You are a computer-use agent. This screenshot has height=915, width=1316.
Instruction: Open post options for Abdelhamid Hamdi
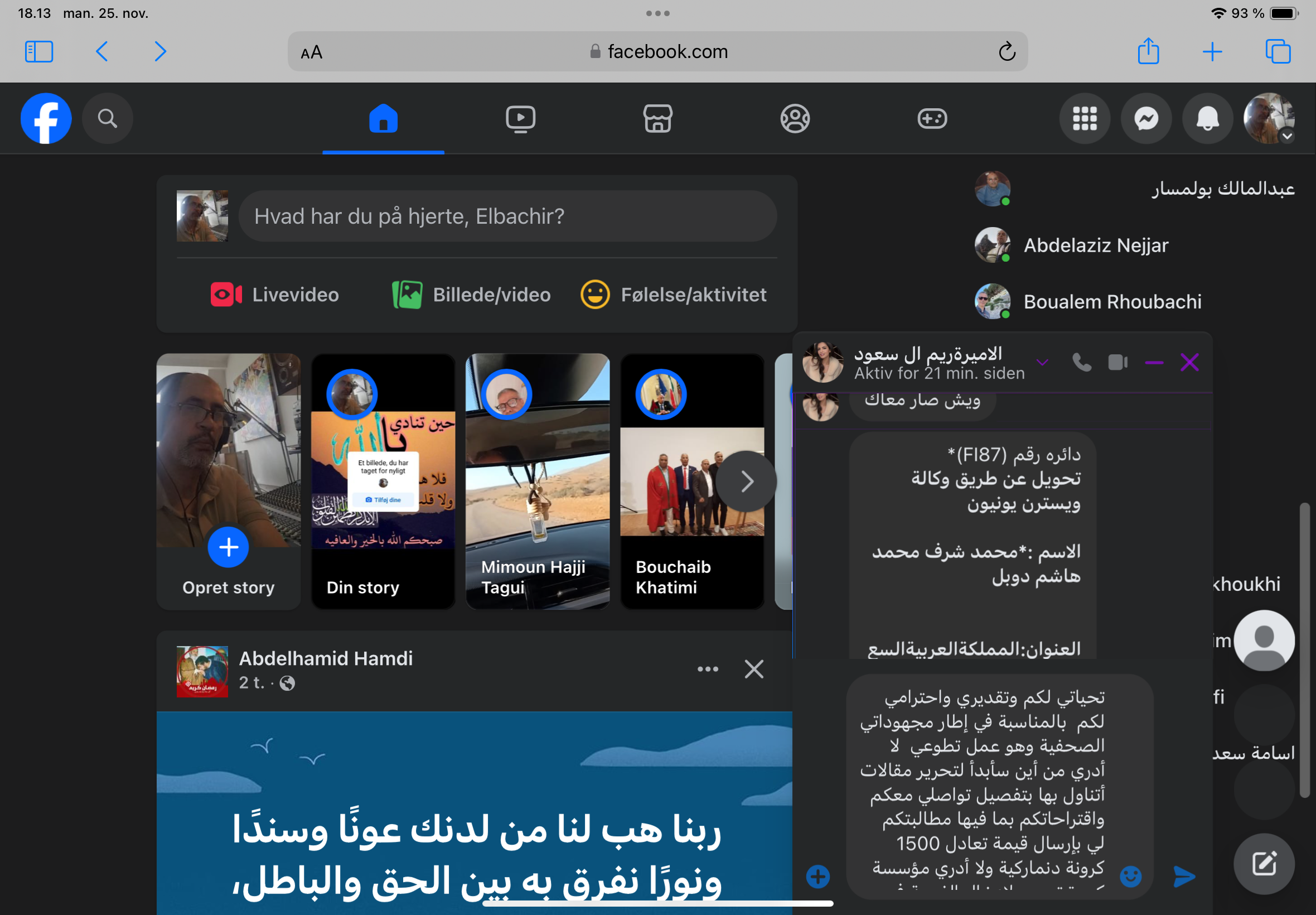708,669
